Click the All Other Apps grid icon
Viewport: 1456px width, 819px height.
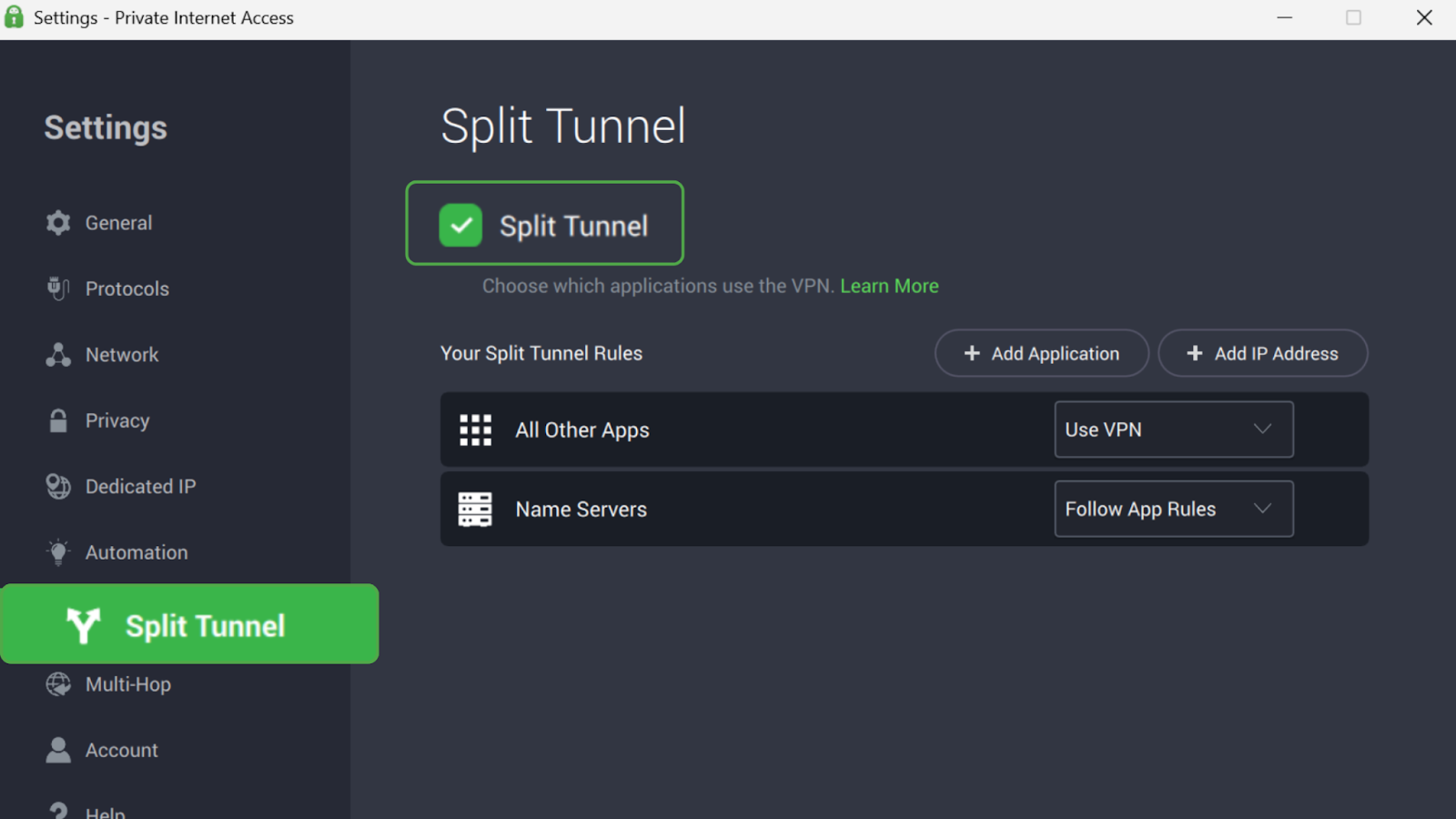coord(475,430)
